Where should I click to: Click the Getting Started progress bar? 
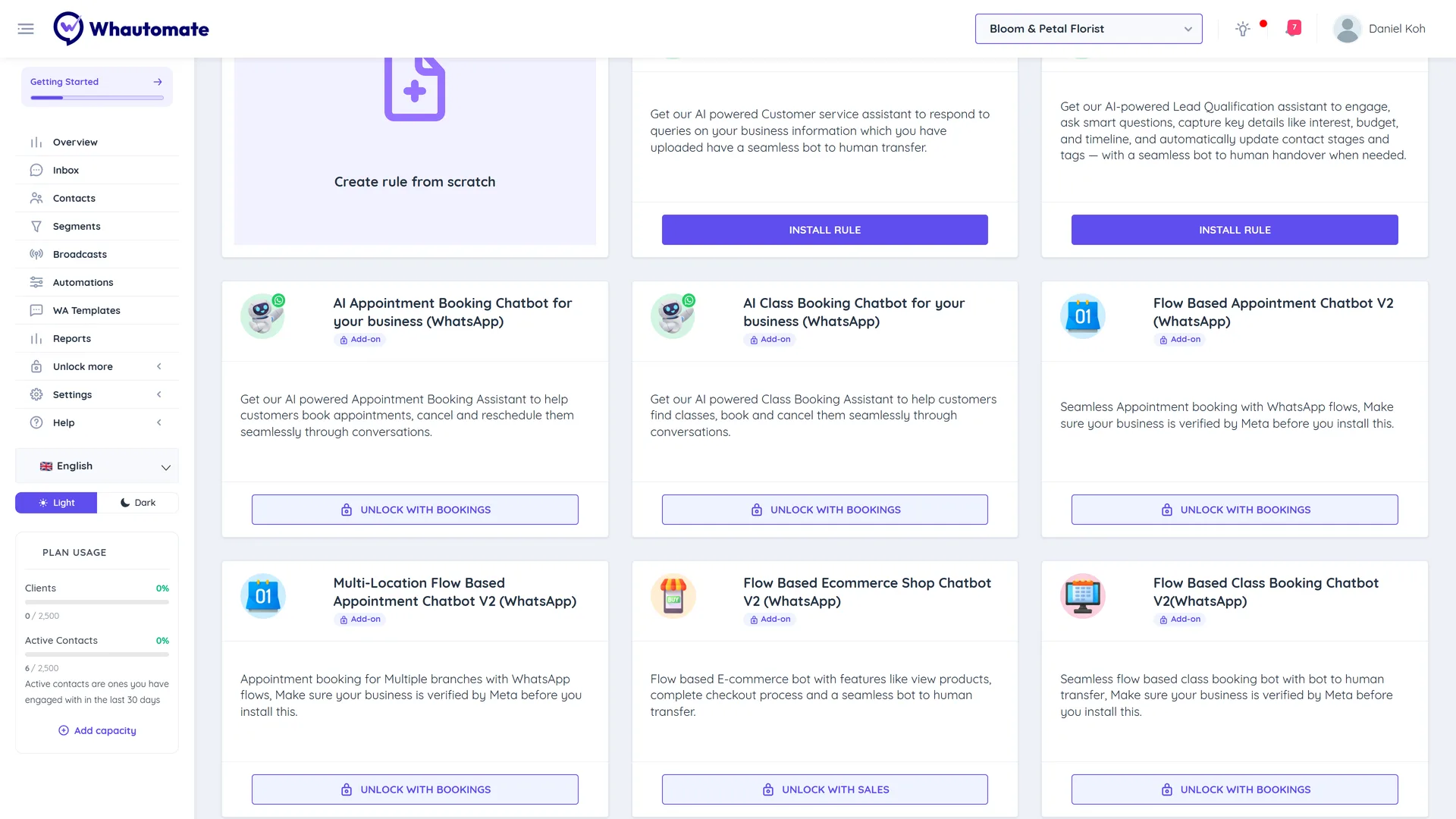point(97,98)
